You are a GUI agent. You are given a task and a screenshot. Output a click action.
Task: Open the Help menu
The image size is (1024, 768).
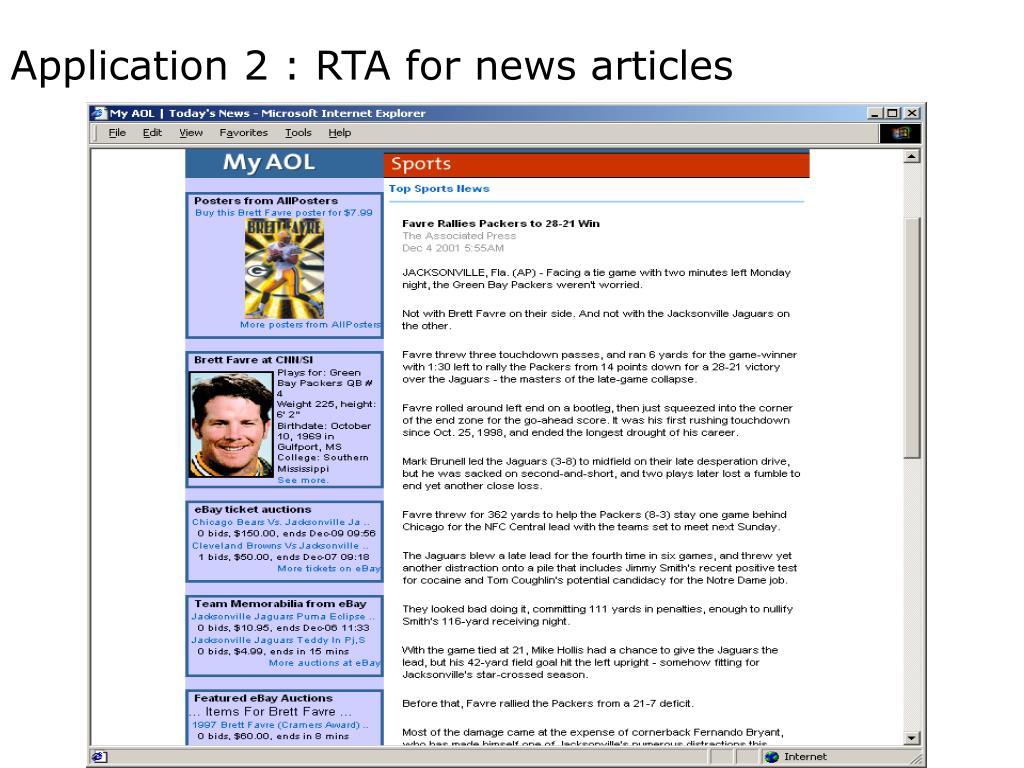(x=340, y=133)
